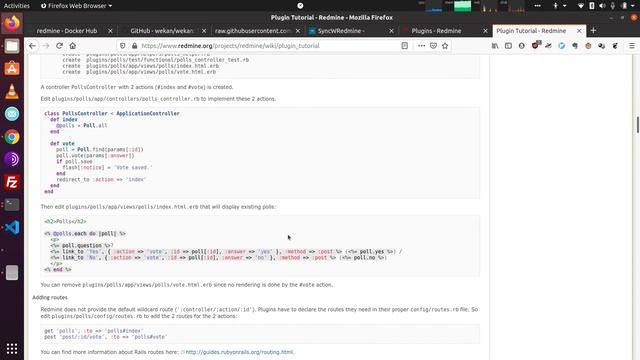The height and width of the screenshot is (360, 640).
Task: Switch to the GitHub wekan/wekan tab
Action: tap(162, 31)
